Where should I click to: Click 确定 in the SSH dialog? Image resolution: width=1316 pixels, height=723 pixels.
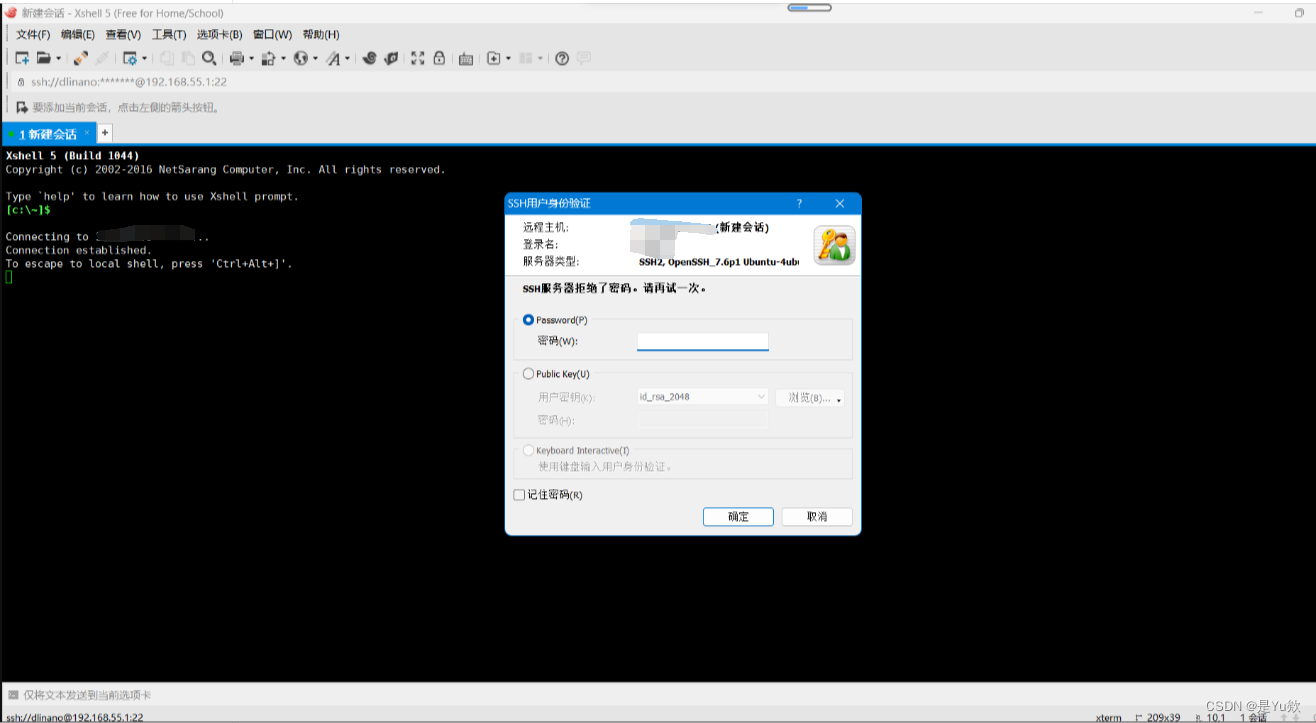[x=738, y=517]
